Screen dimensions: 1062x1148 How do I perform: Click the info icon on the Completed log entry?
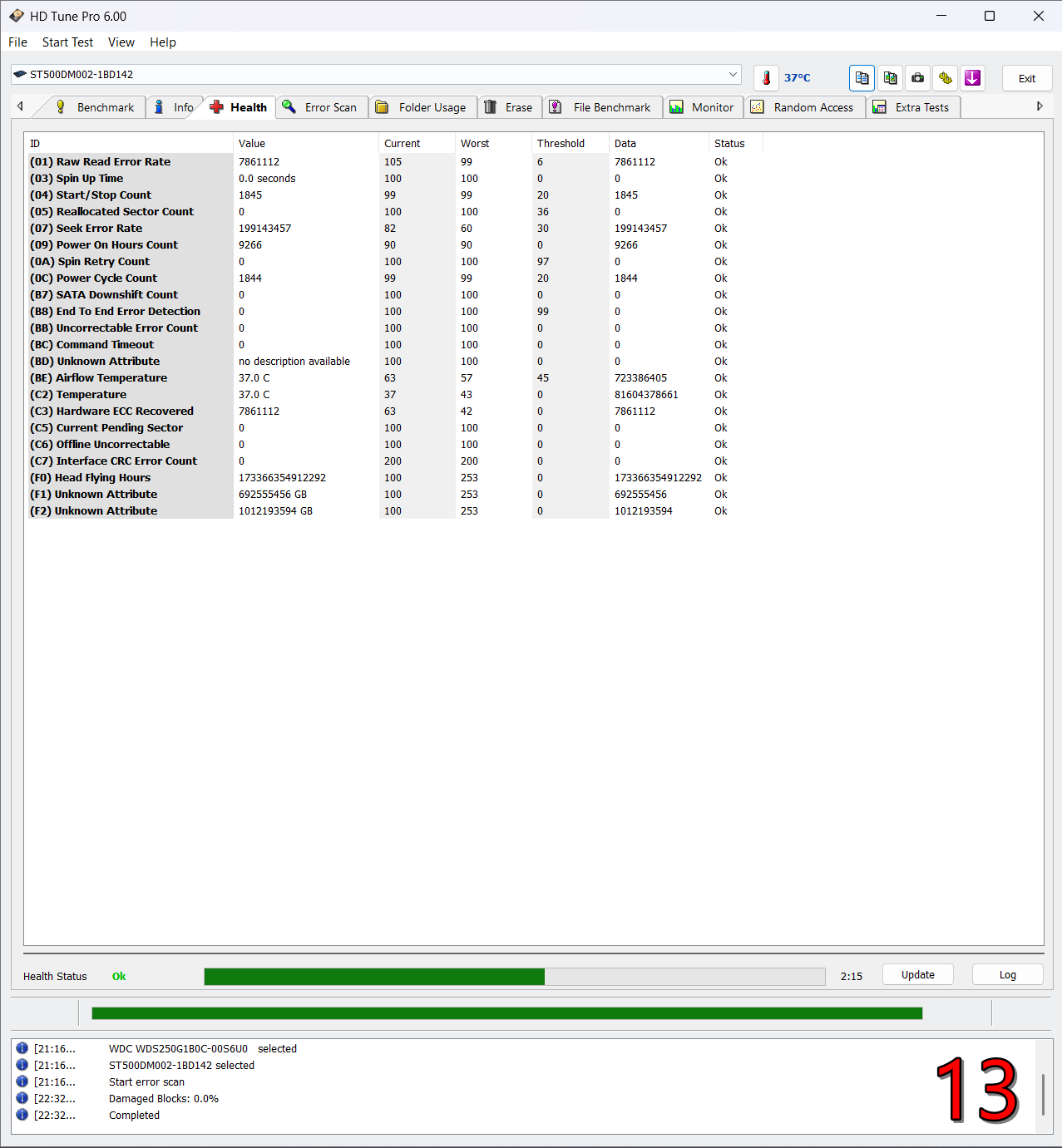pyautogui.click(x=22, y=1115)
